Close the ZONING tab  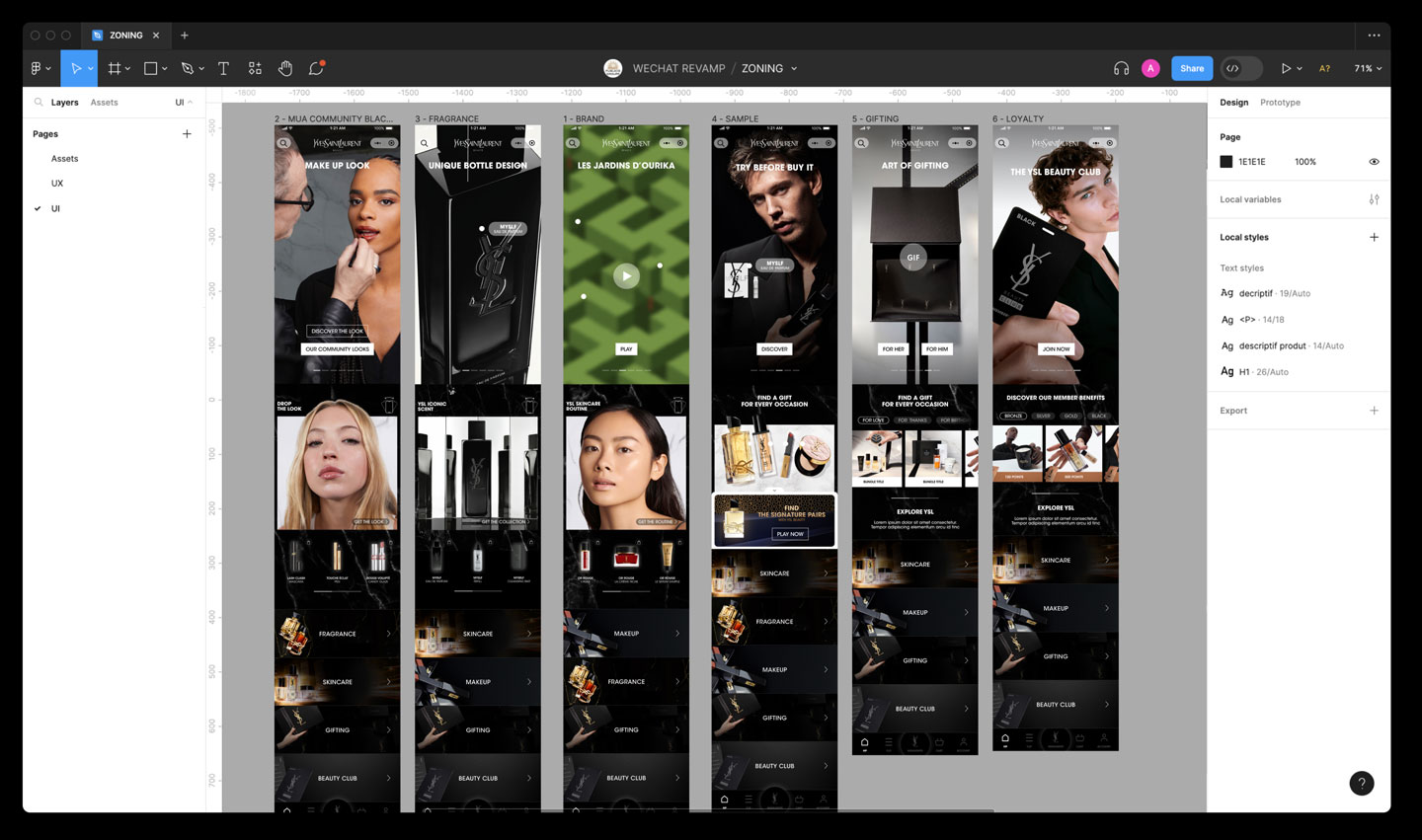point(155,36)
